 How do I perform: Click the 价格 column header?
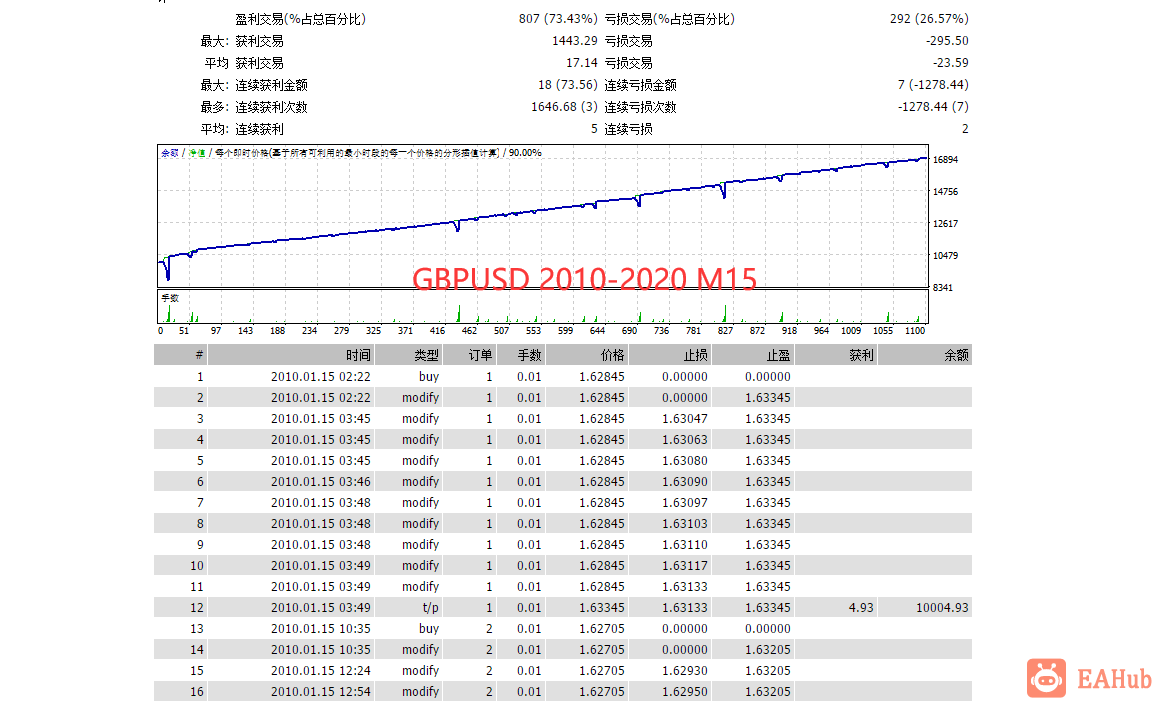(613, 355)
